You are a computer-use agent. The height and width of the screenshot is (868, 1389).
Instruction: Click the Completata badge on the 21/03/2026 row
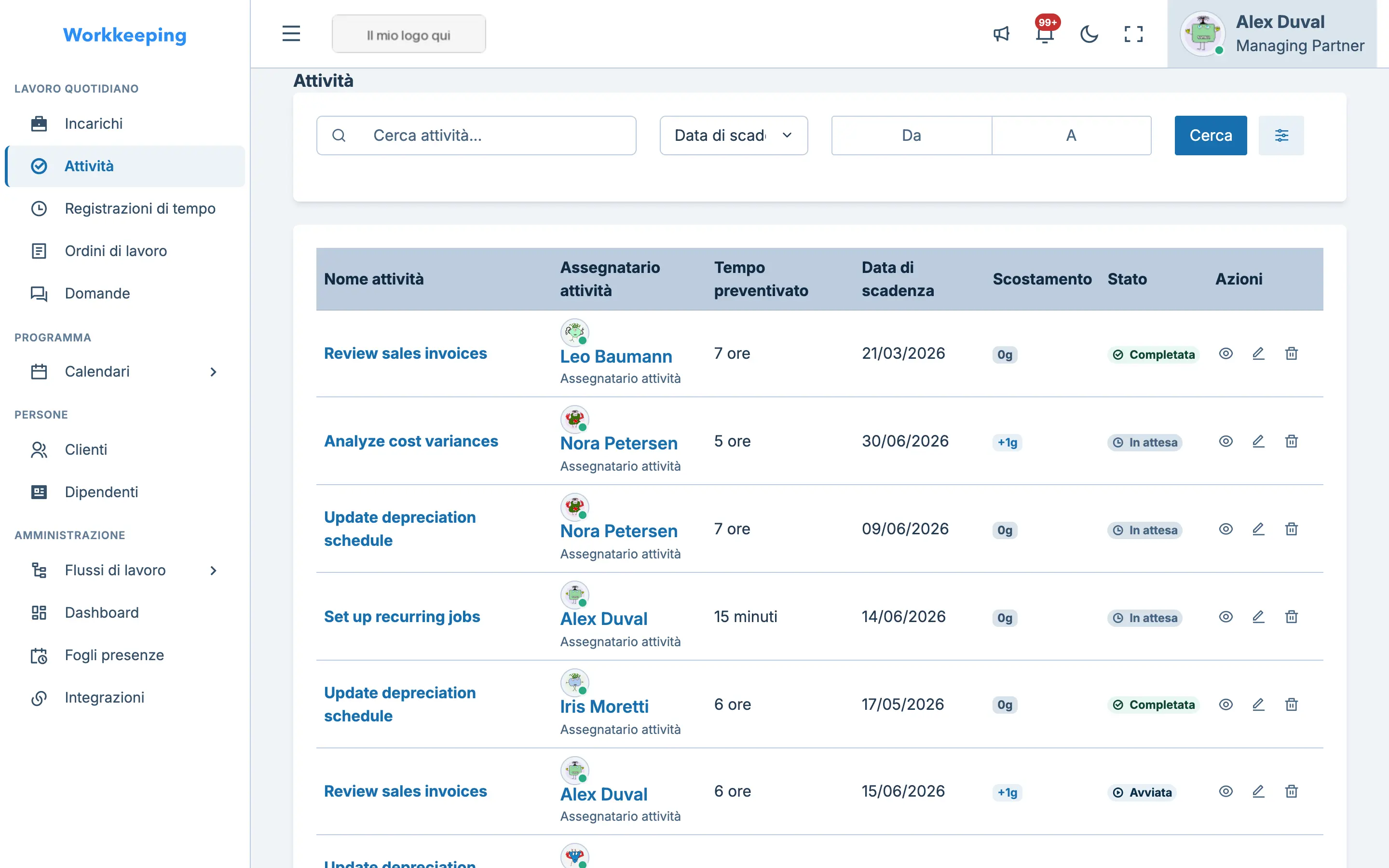point(1154,355)
